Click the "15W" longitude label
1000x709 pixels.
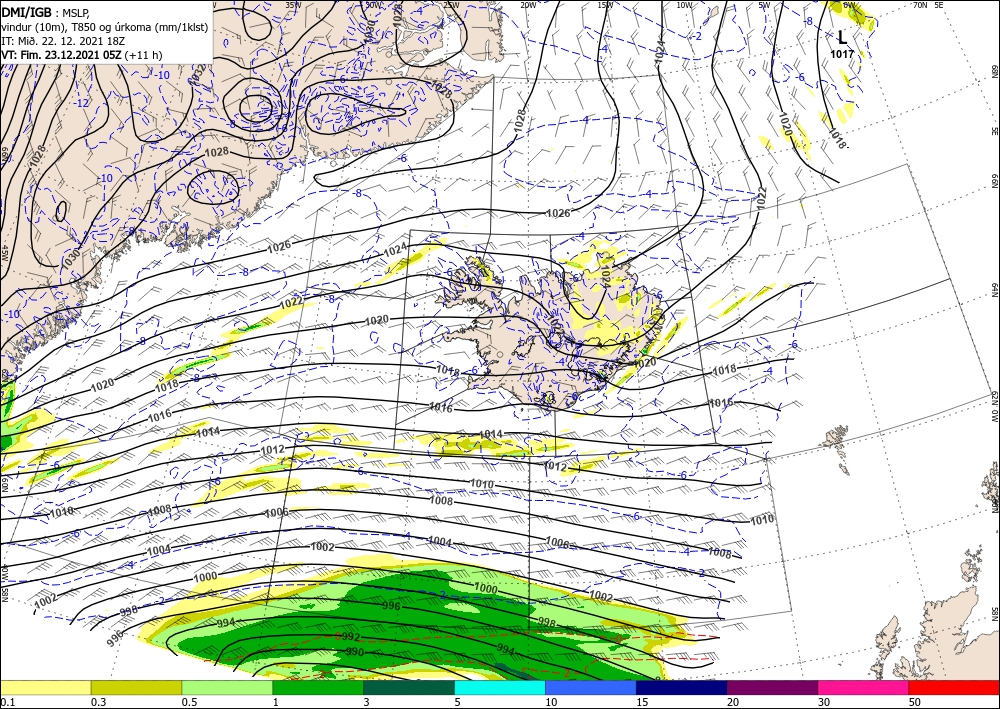[605, 5]
